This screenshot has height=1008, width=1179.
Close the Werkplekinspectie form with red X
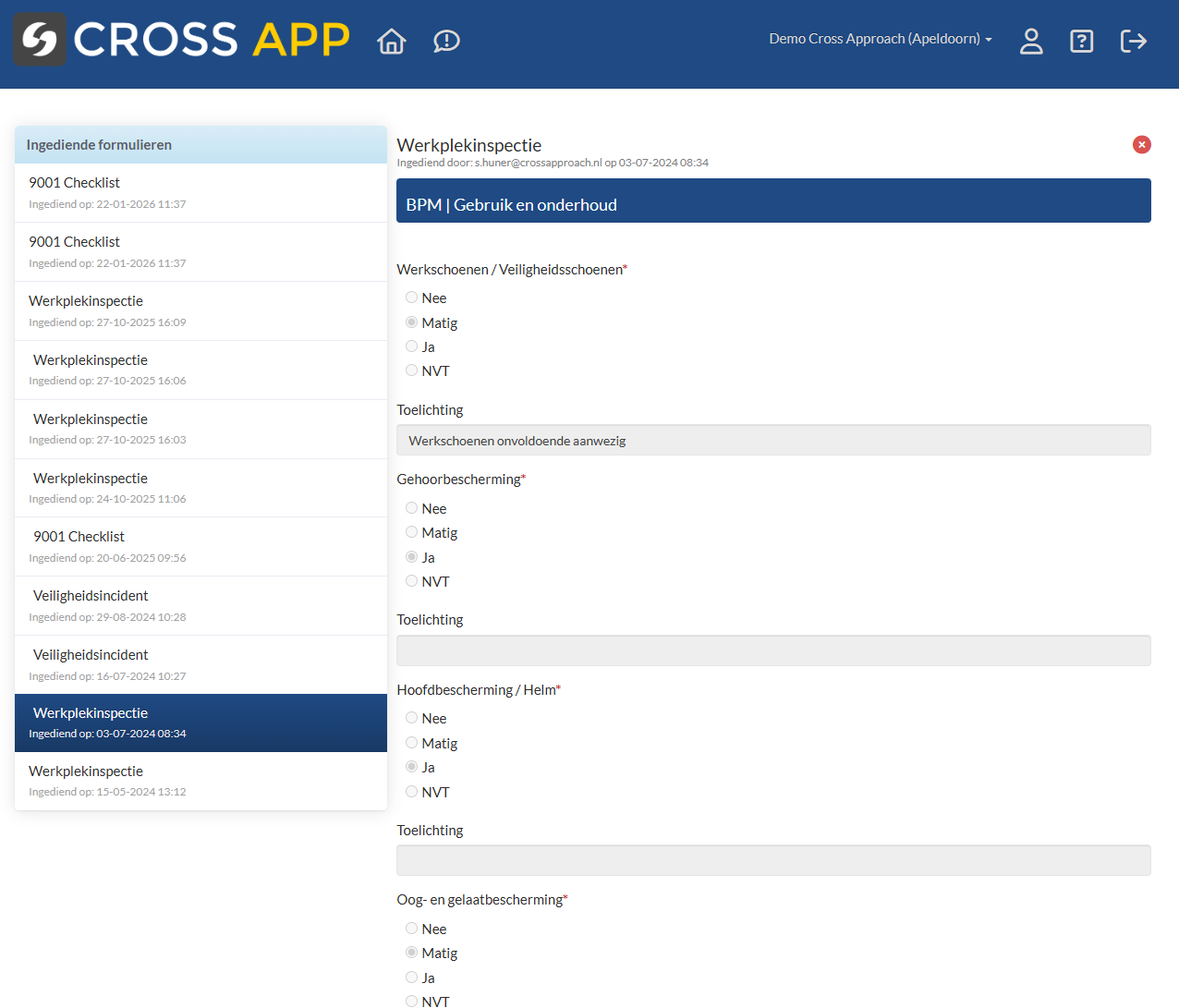(x=1142, y=144)
